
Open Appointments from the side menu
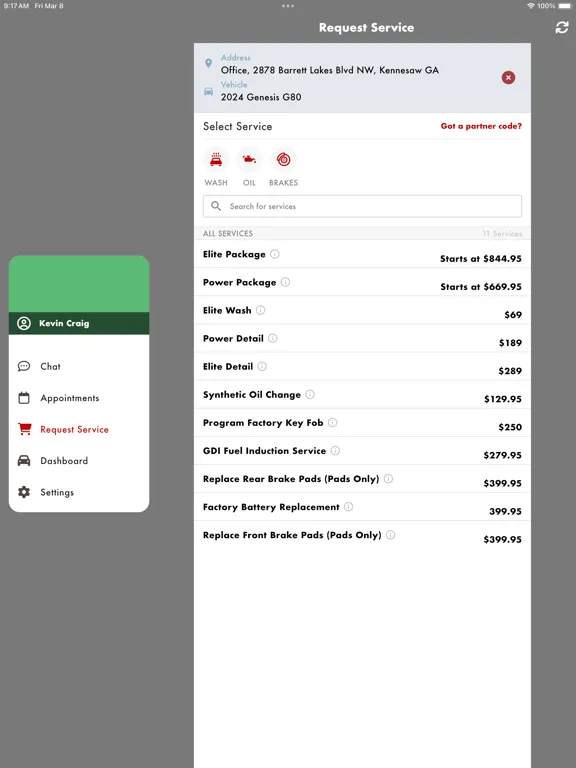pos(79,398)
